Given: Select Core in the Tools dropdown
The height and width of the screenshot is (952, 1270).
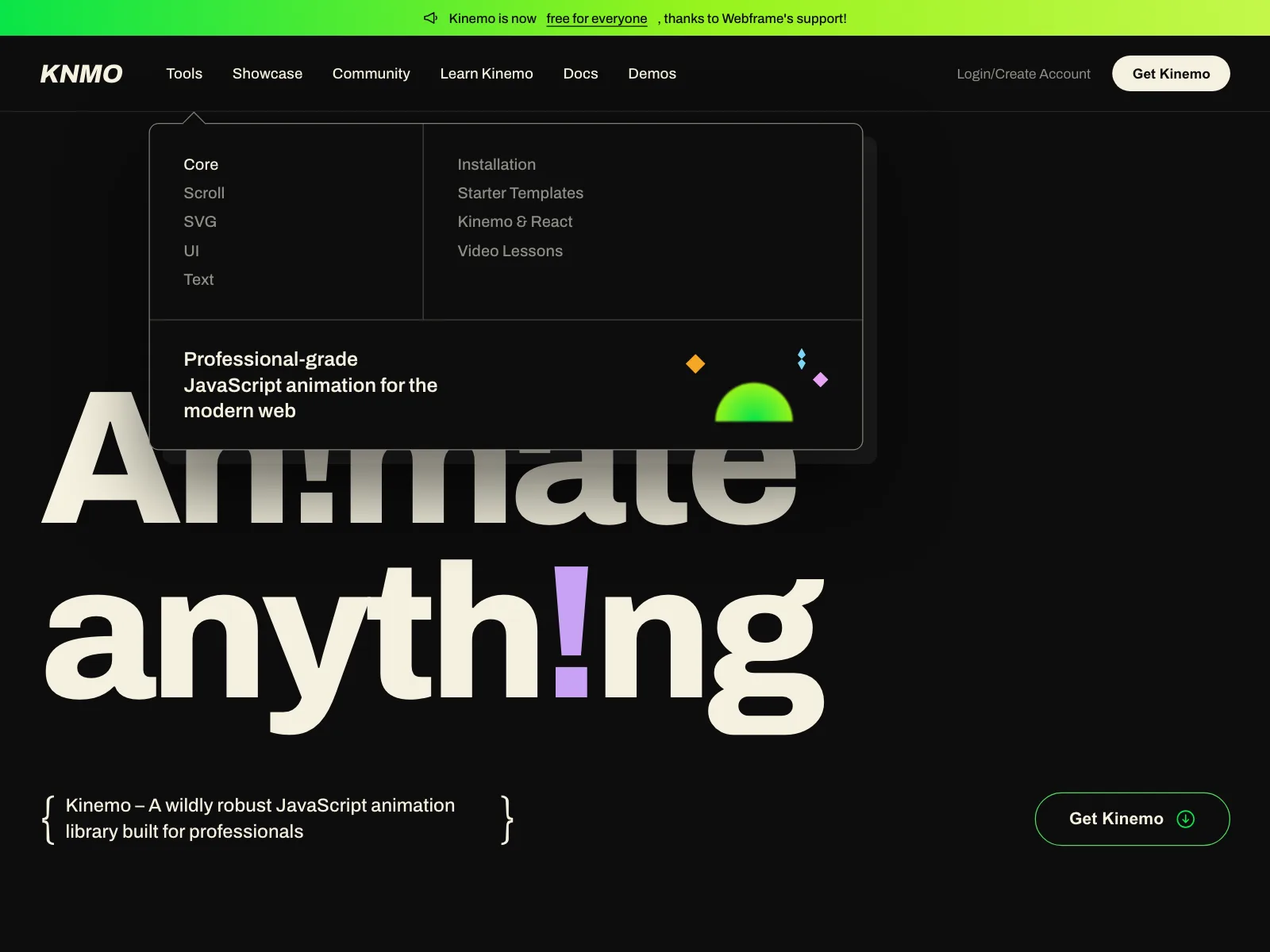Looking at the screenshot, I should 201,164.
